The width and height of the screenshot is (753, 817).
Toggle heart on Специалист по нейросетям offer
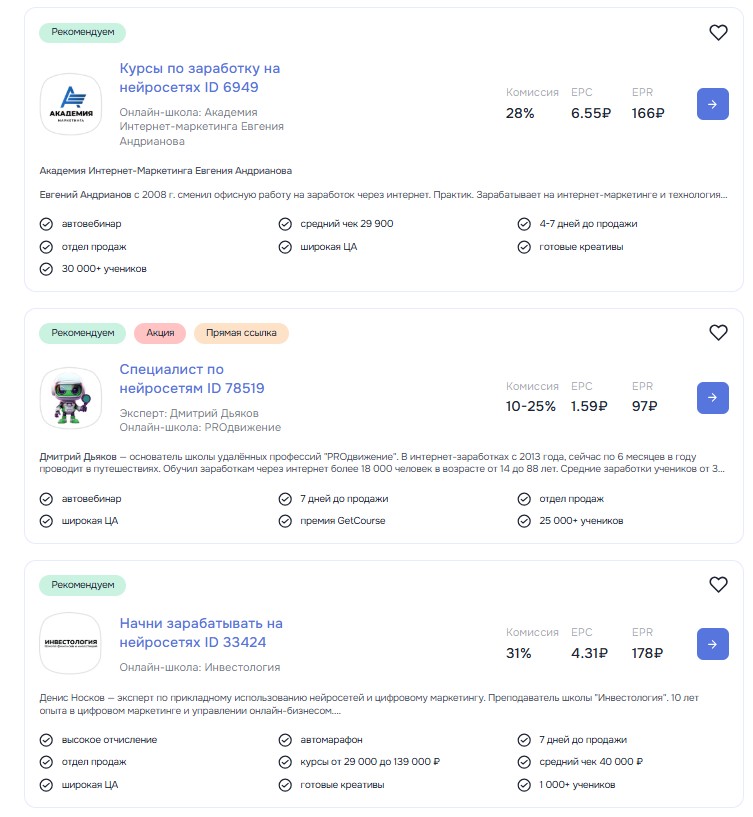pos(718,333)
